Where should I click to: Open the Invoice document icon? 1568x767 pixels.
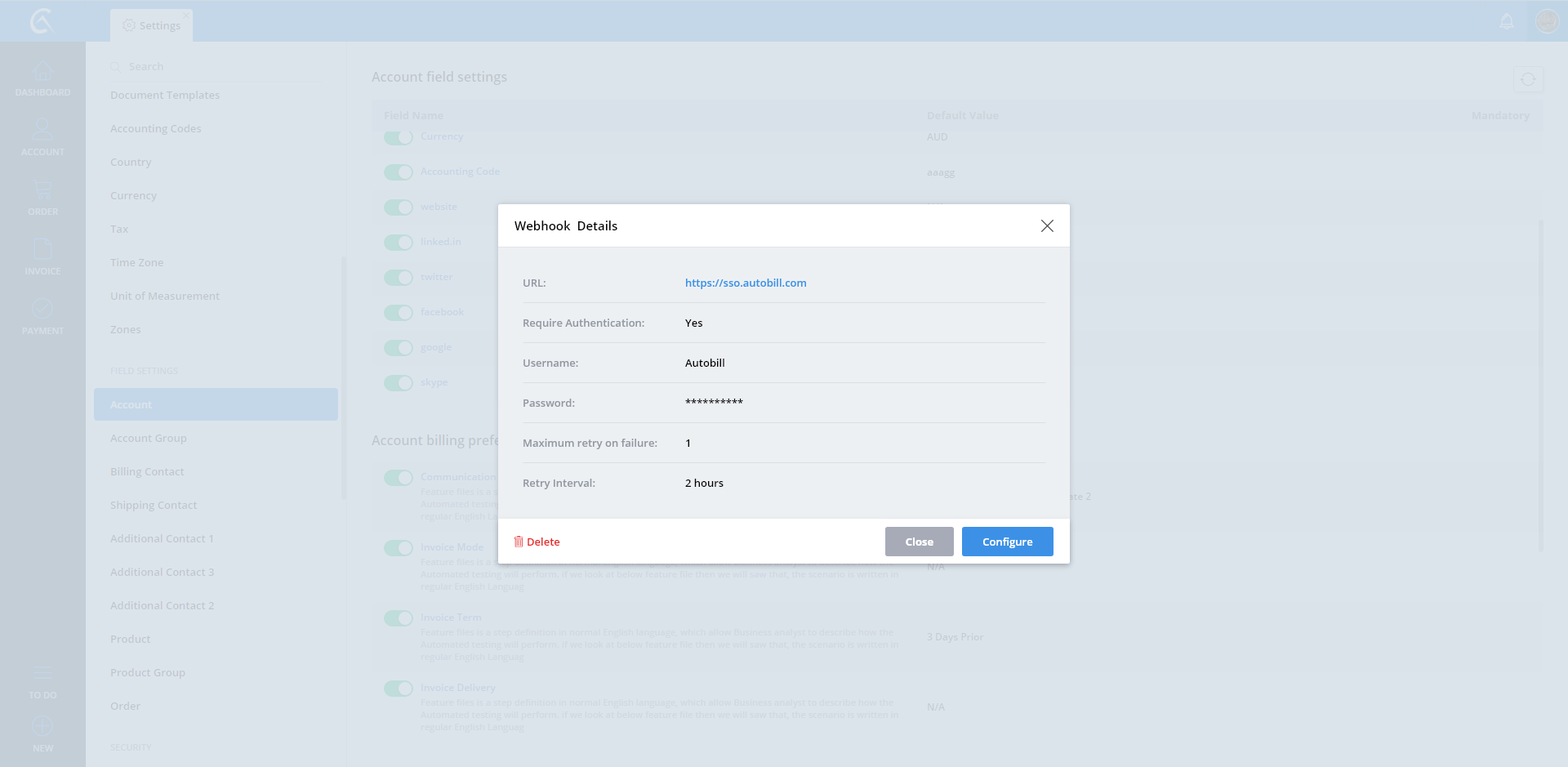click(42, 250)
